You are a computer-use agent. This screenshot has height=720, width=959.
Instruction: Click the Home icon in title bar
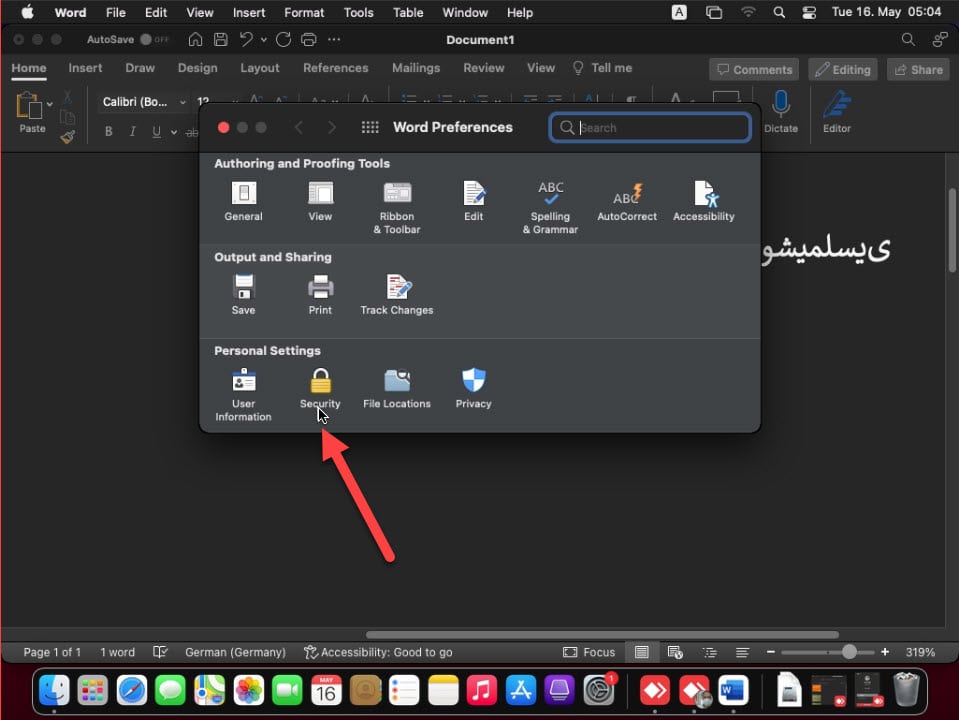[x=195, y=40]
